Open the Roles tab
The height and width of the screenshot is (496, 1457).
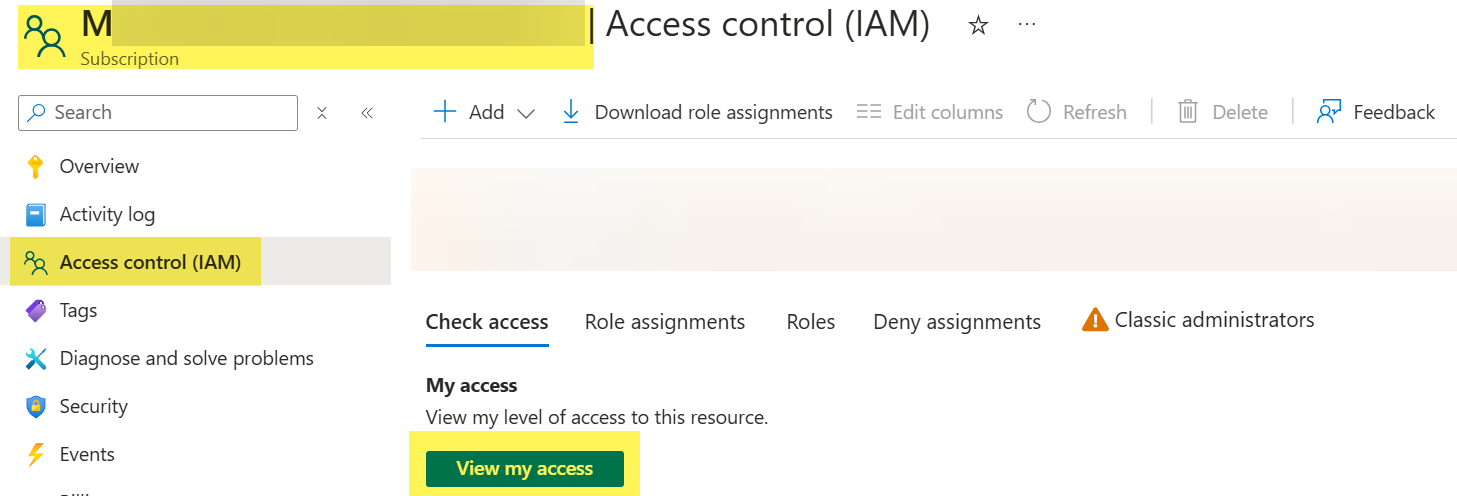click(x=811, y=322)
